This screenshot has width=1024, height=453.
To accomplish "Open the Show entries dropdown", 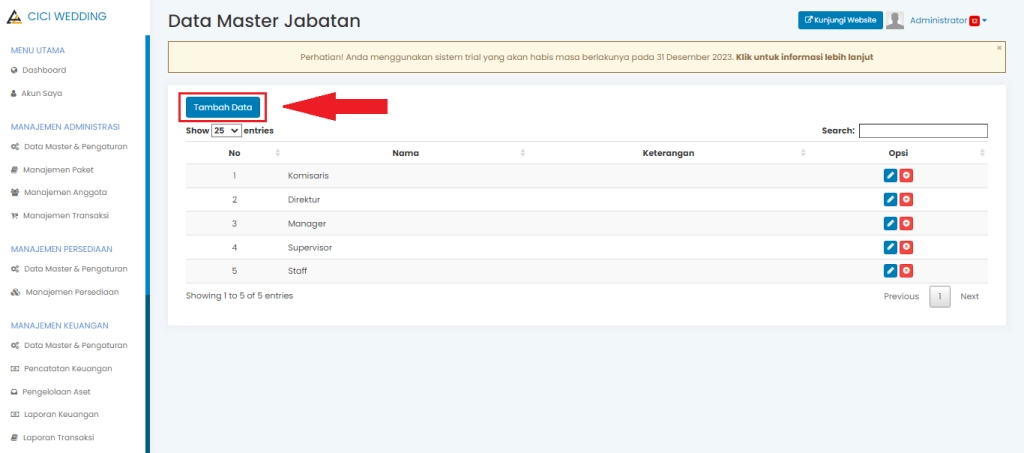I will (227, 131).
